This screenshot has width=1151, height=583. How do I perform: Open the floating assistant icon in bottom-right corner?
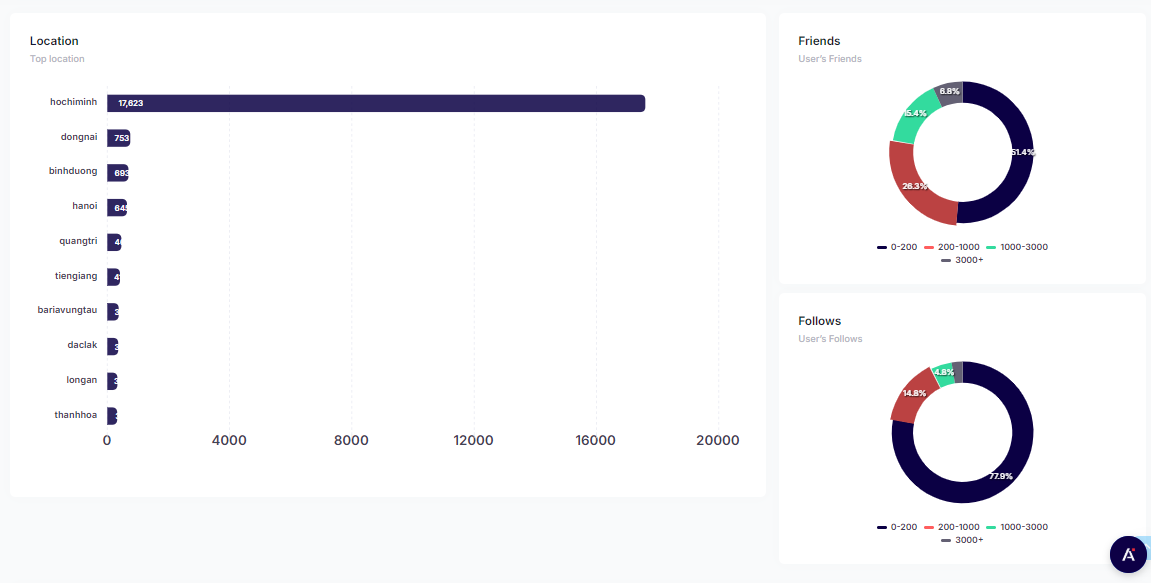point(1128,554)
